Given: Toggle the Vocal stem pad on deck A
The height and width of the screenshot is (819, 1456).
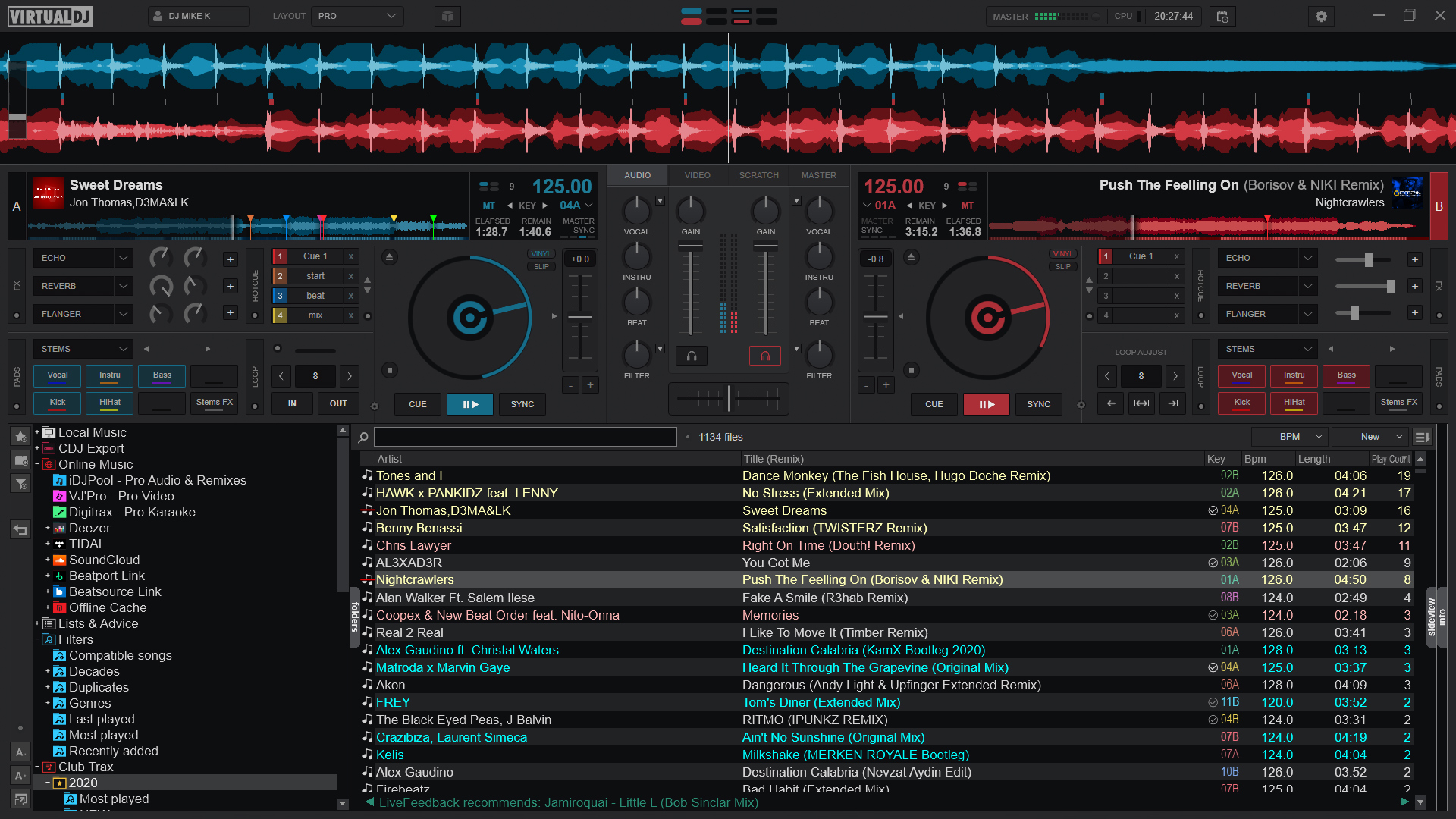Looking at the screenshot, I should coord(57,375).
